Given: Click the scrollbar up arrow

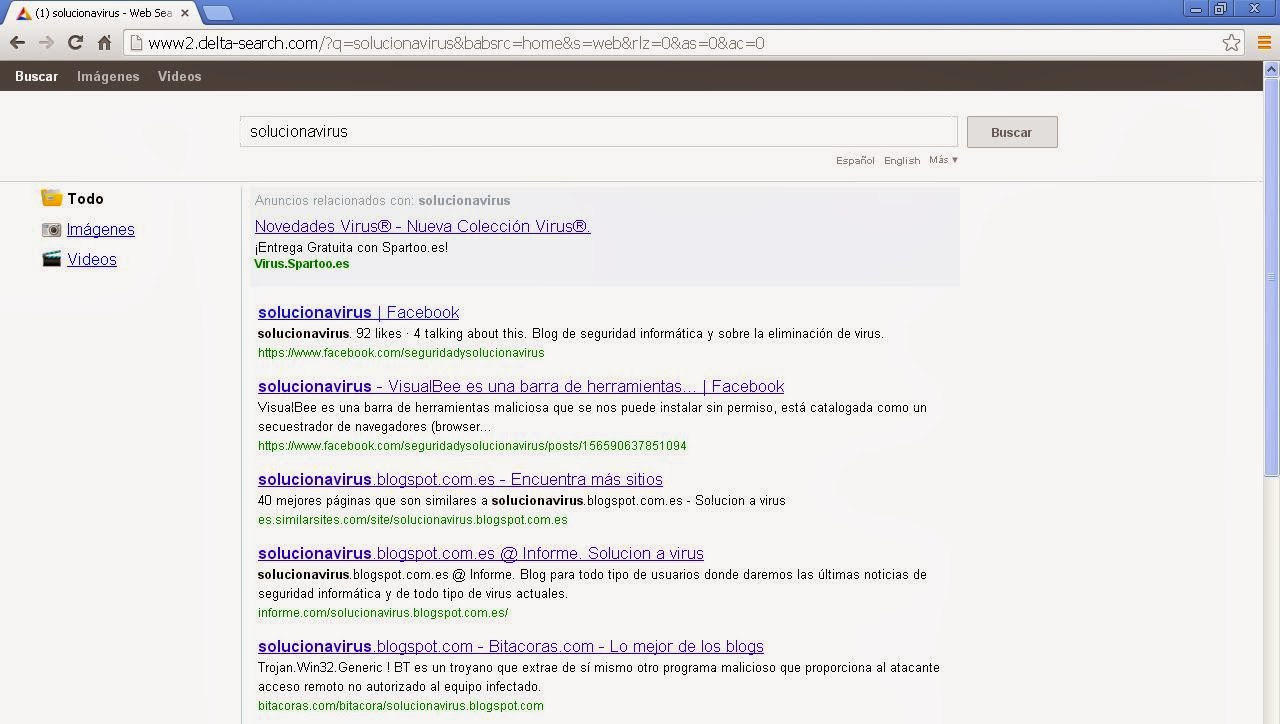Looking at the screenshot, I should 1272,69.
